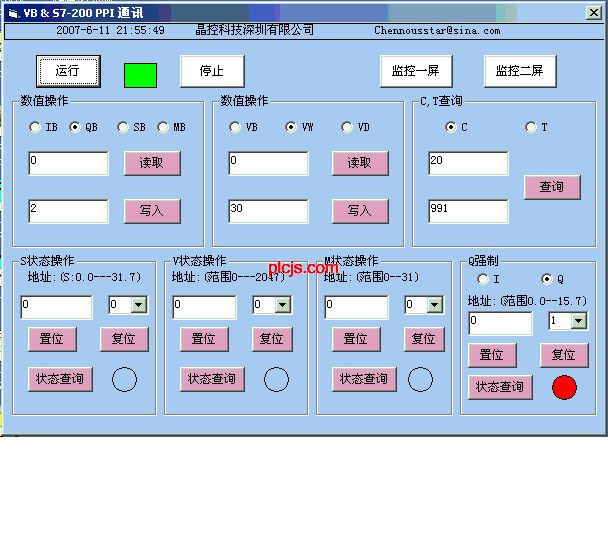
Task: Focus the address field in QB value group
Action: click(69, 163)
